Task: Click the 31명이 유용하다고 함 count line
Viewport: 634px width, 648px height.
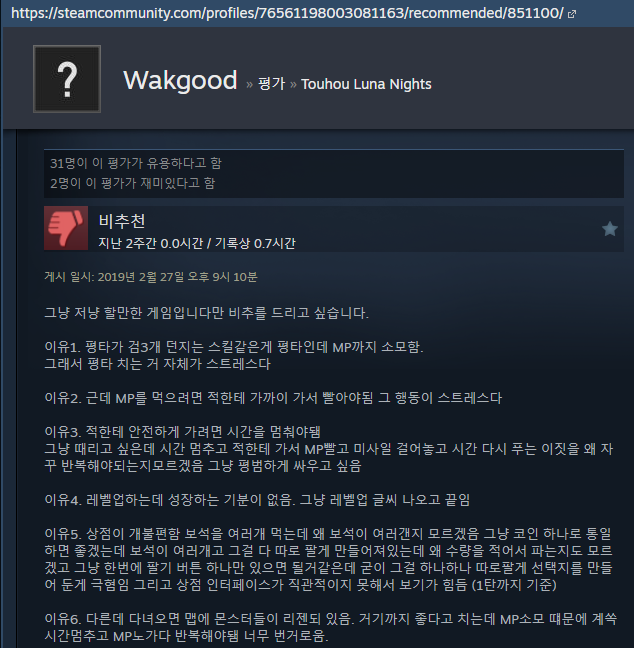Action: pos(136,163)
